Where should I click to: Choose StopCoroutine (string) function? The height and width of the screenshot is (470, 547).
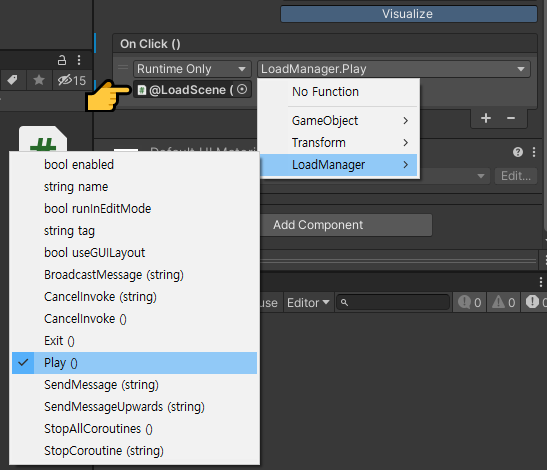point(134,451)
